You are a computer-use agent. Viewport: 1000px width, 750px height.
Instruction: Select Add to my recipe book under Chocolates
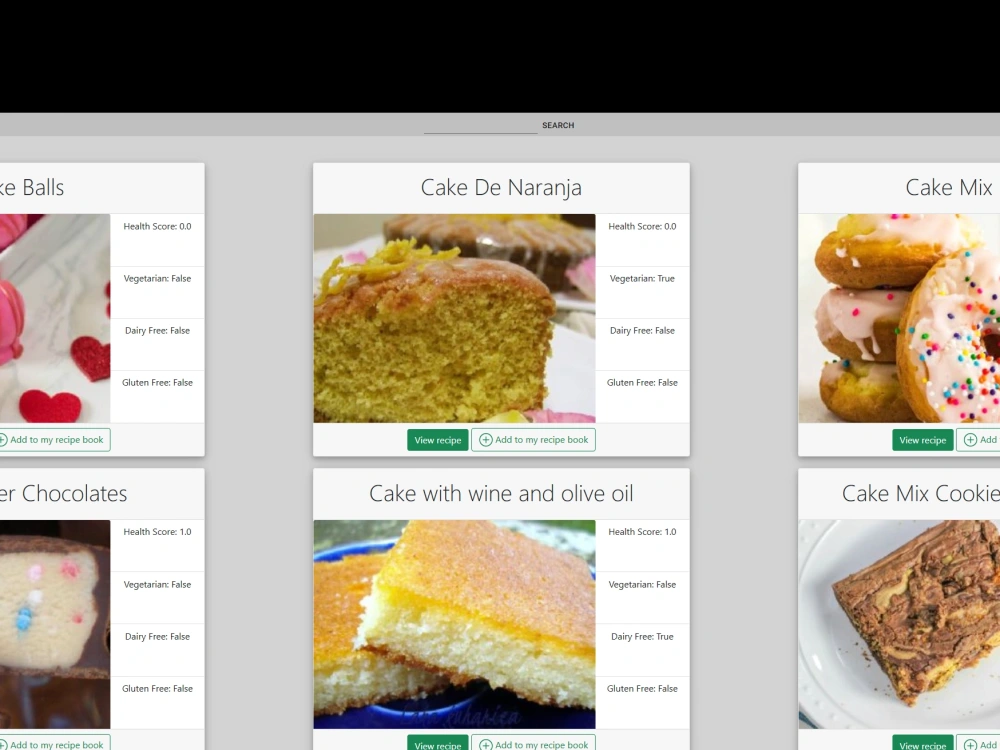[x=55, y=744]
